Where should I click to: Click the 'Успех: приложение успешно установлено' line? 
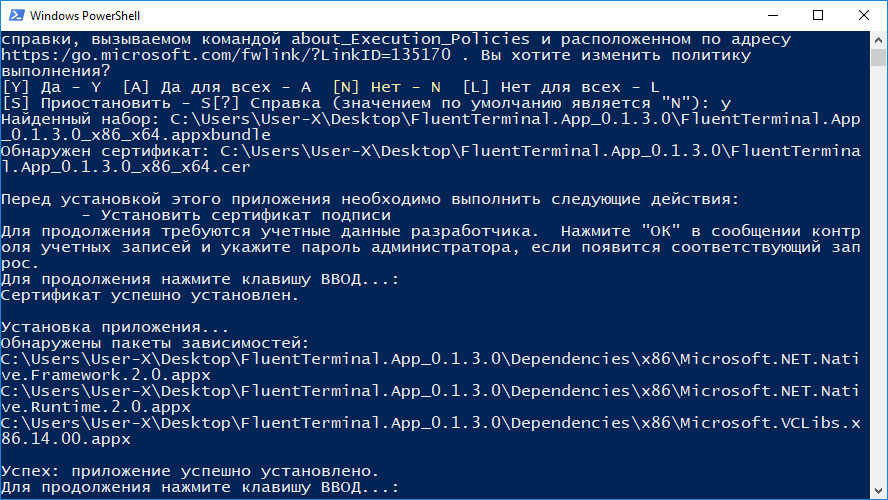click(x=190, y=471)
